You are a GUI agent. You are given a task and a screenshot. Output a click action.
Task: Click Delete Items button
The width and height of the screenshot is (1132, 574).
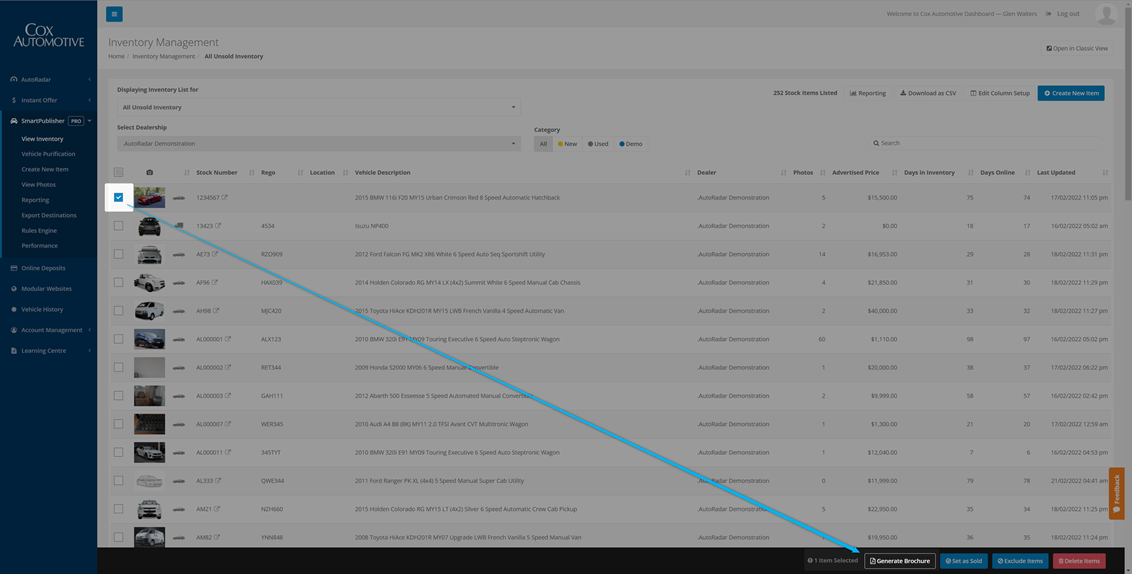pos(1079,561)
